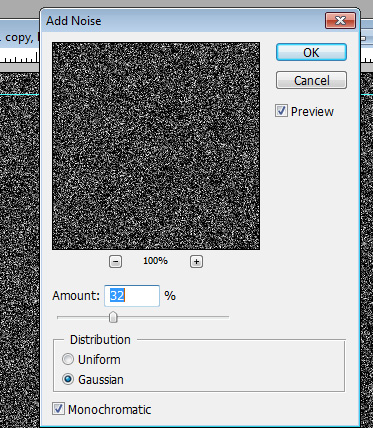
Task: Zoom in the noise preview
Action: [196, 262]
